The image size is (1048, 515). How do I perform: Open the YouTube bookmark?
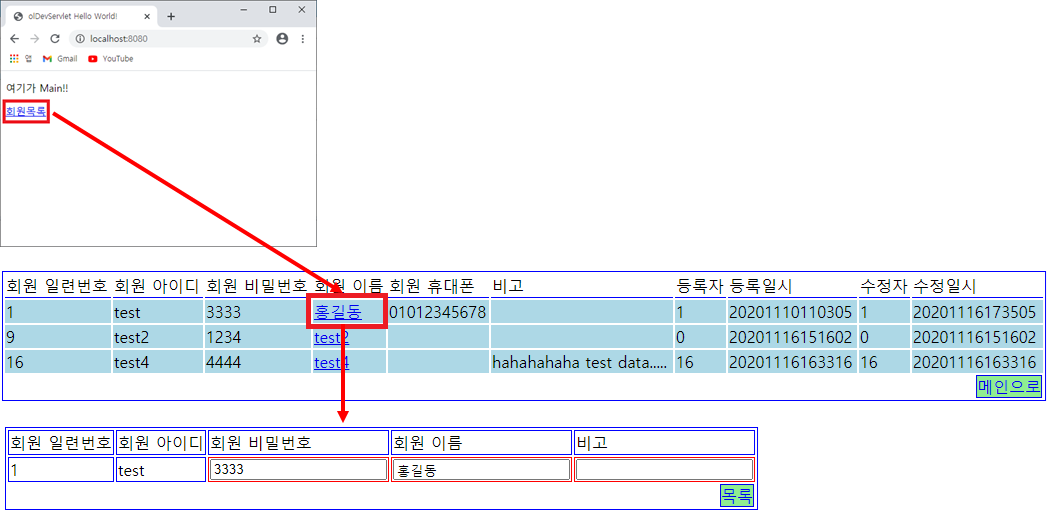[x=111, y=59]
